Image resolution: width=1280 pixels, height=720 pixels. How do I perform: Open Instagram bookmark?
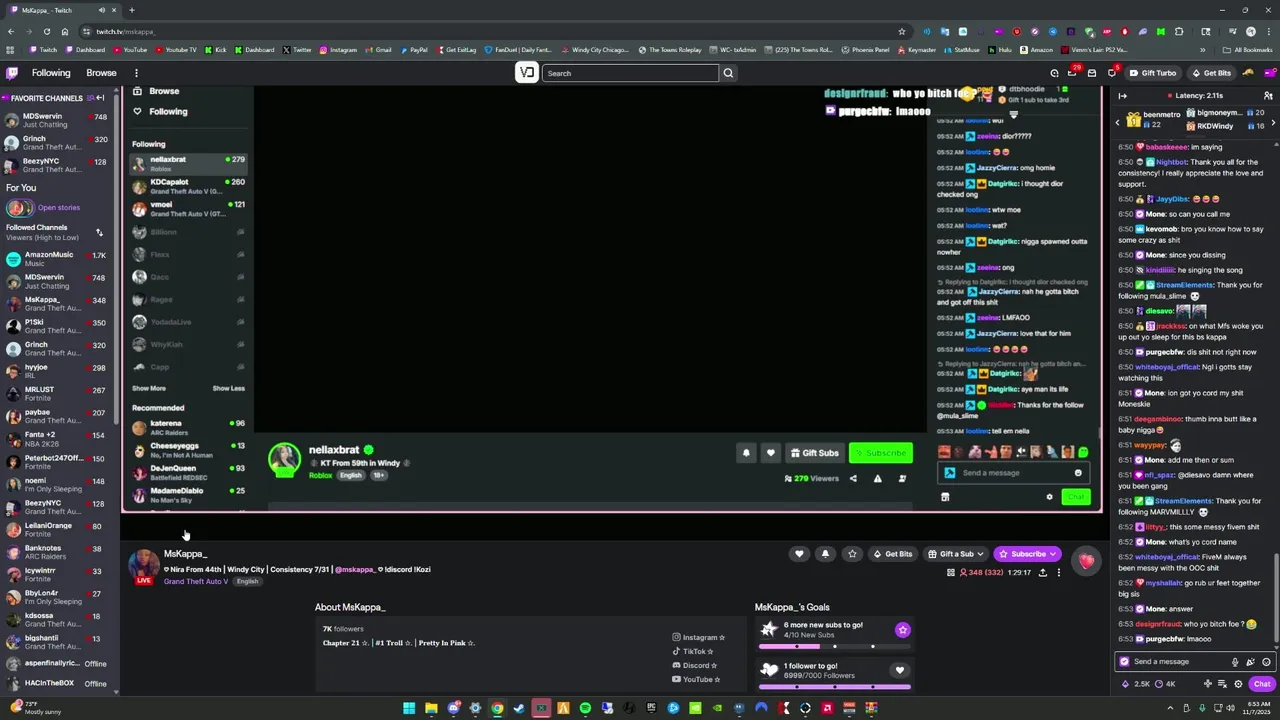(x=337, y=50)
